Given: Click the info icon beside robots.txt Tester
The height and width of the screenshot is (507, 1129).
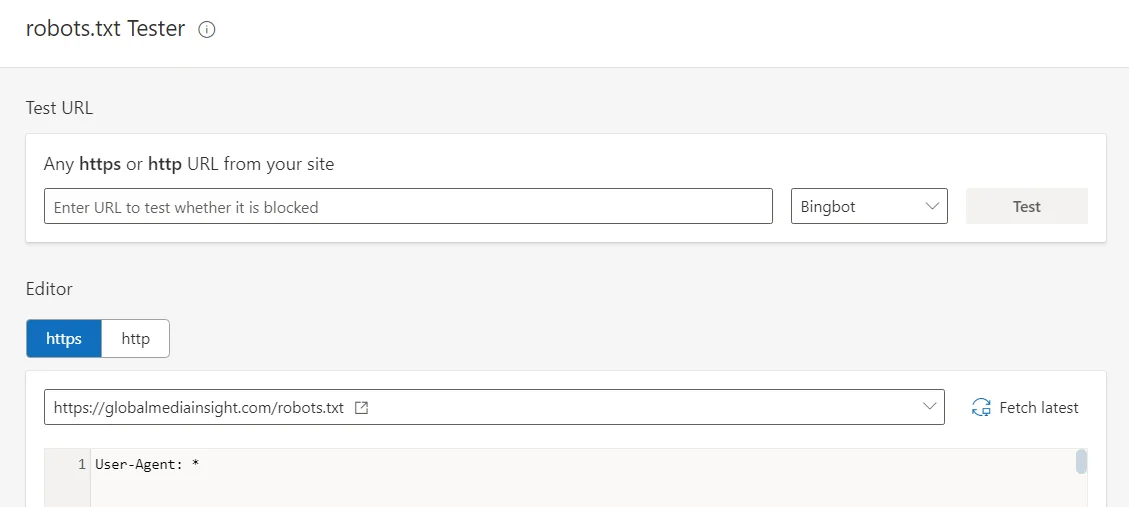Looking at the screenshot, I should coord(207,30).
